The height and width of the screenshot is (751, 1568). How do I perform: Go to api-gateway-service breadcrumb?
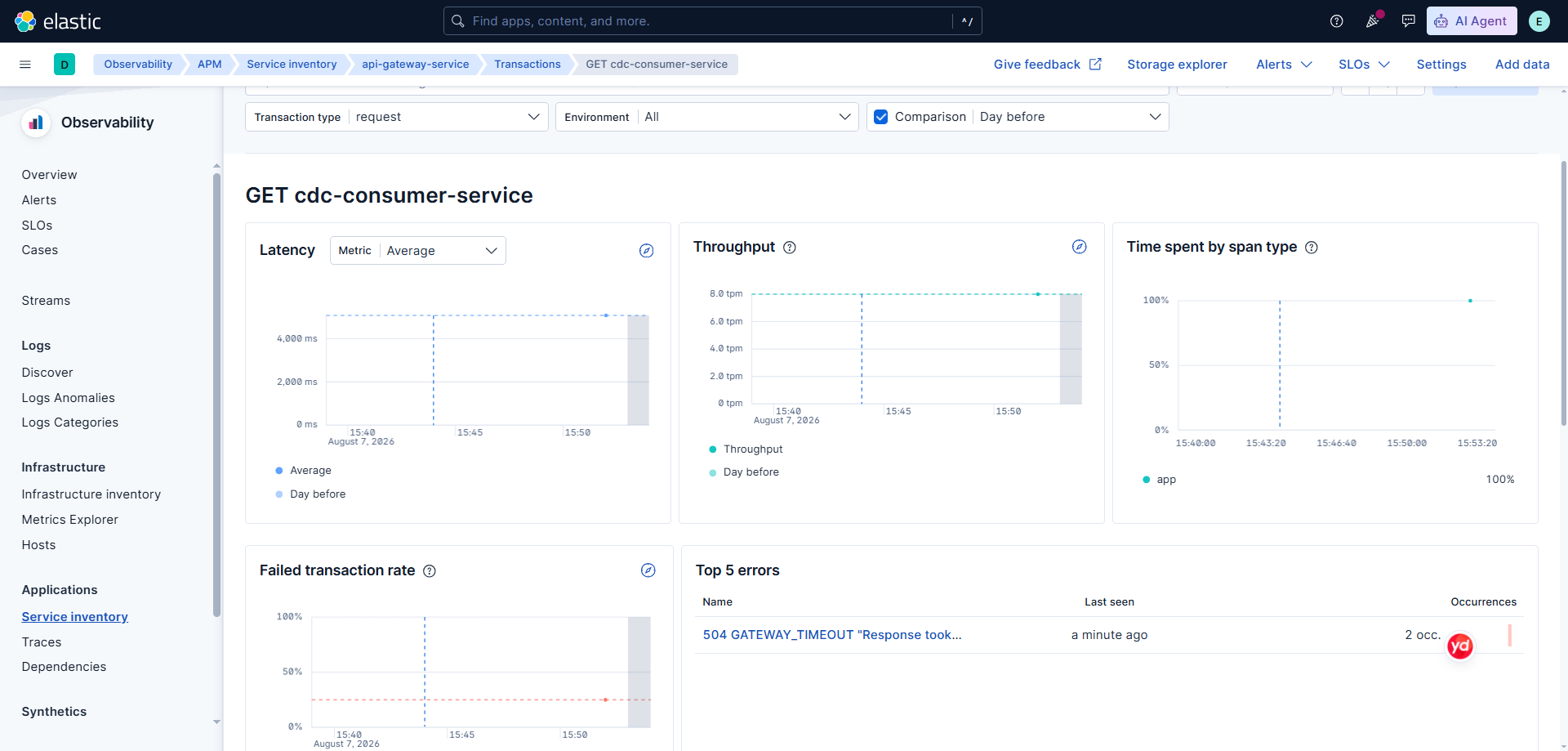coord(416,65)
